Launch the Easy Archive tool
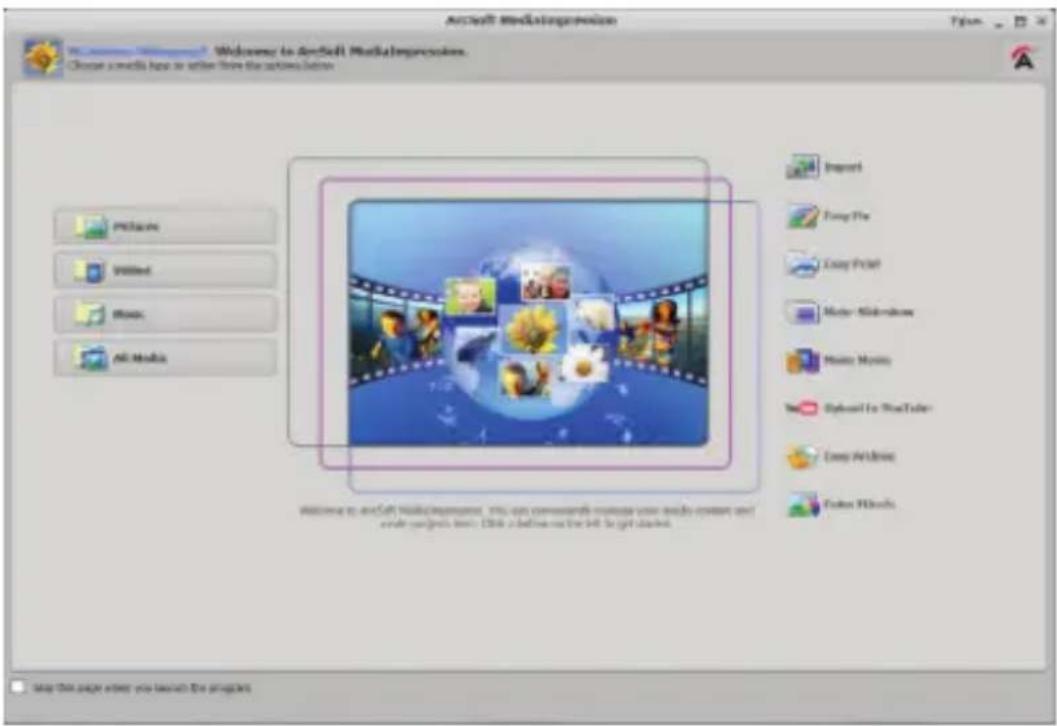 click(840, 456)
